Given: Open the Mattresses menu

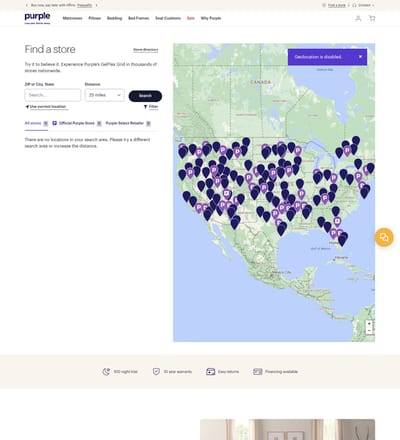Looking at the screenshot, I should pyautogui.click(x=72, y=18).
